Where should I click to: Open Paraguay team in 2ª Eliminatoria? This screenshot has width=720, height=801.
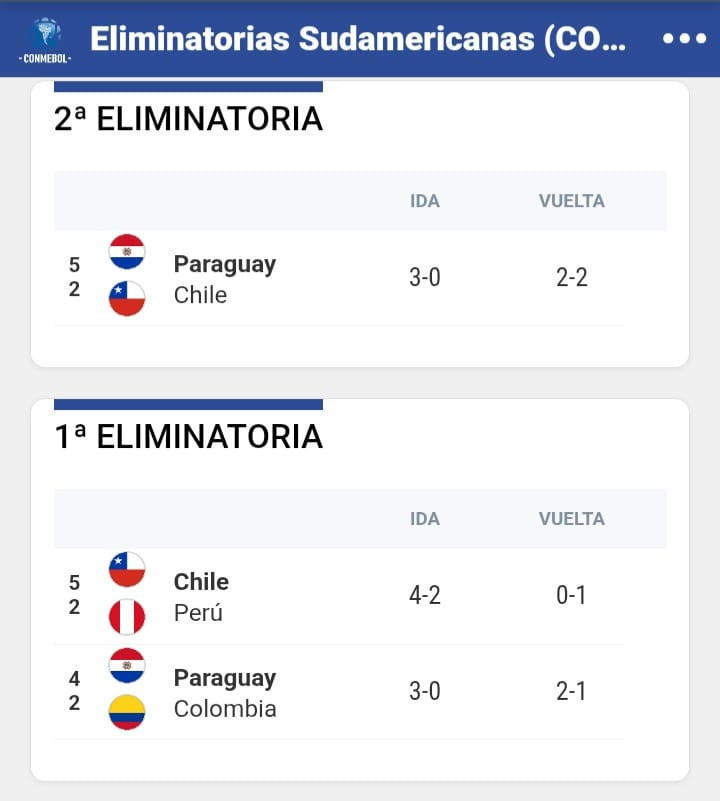(x=224, y=264)
